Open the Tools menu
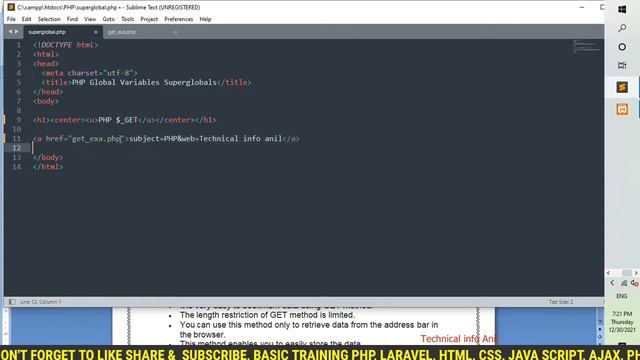 click(x=127, y=19)
